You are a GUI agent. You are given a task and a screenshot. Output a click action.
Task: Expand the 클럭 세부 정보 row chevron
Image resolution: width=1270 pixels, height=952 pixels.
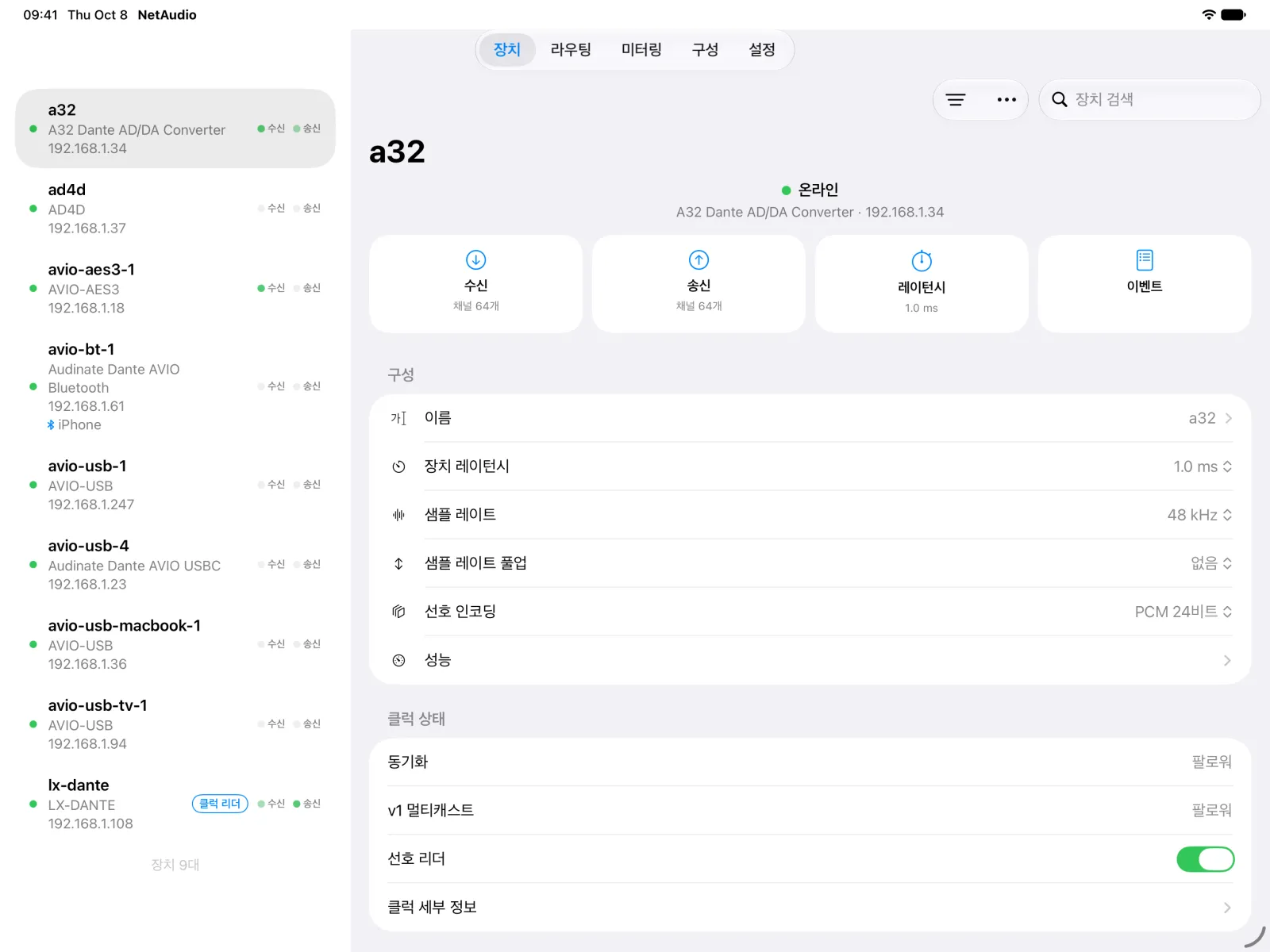tap(1227, 908)
